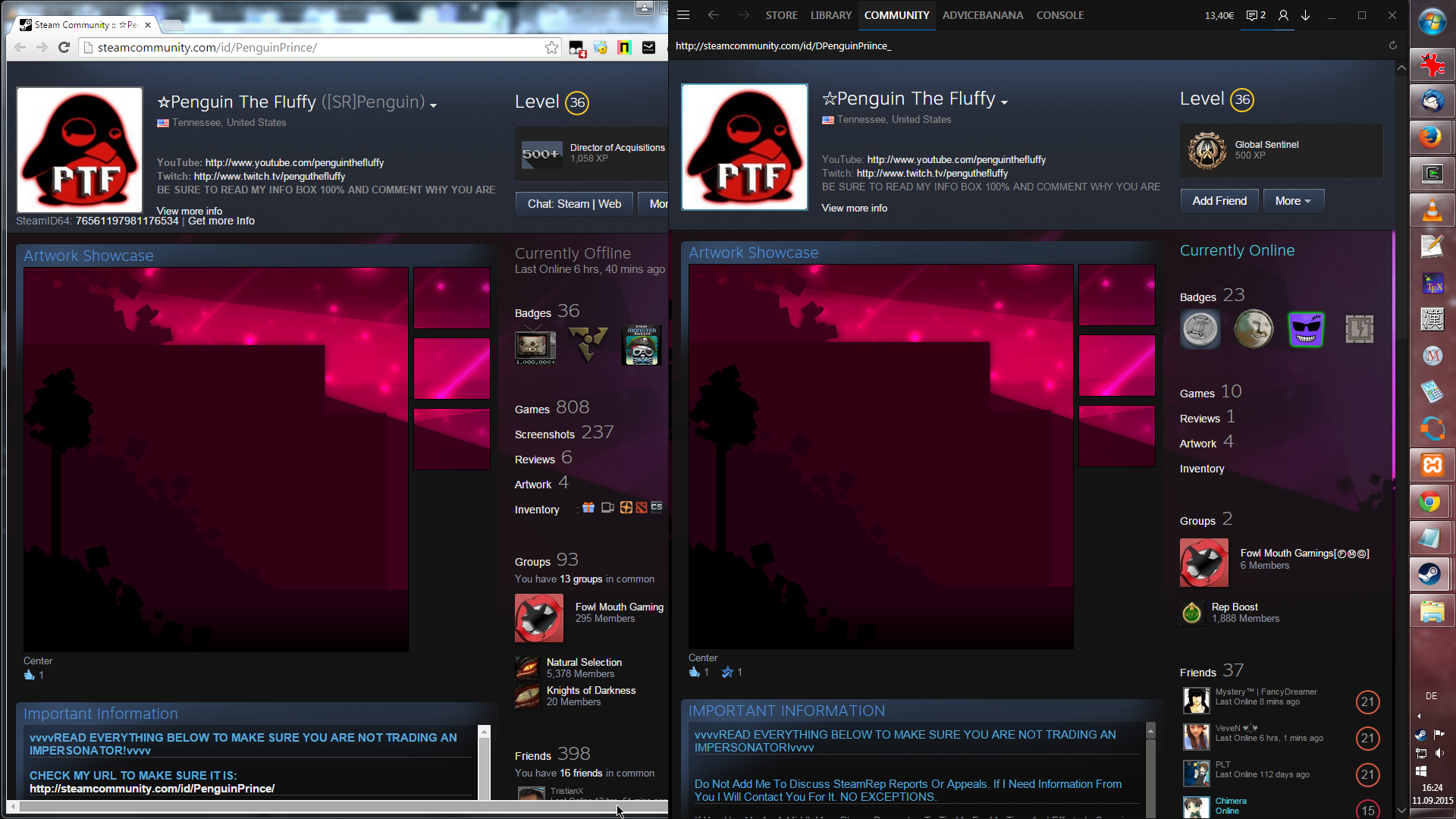
Task: Click thumbs up under left Center artwork
Action: pos(30,675)
